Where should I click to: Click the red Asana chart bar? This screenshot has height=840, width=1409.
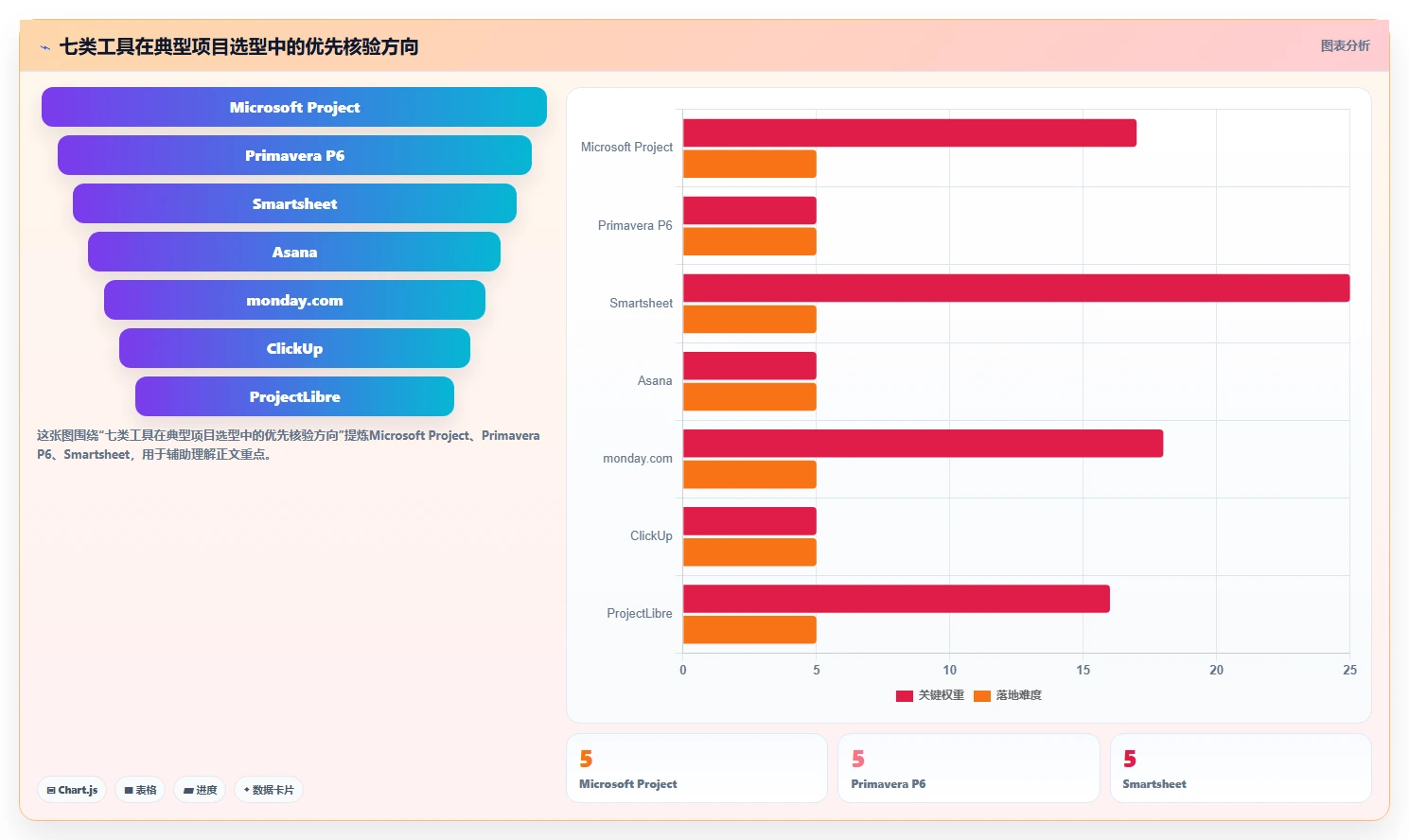(749, 366)
